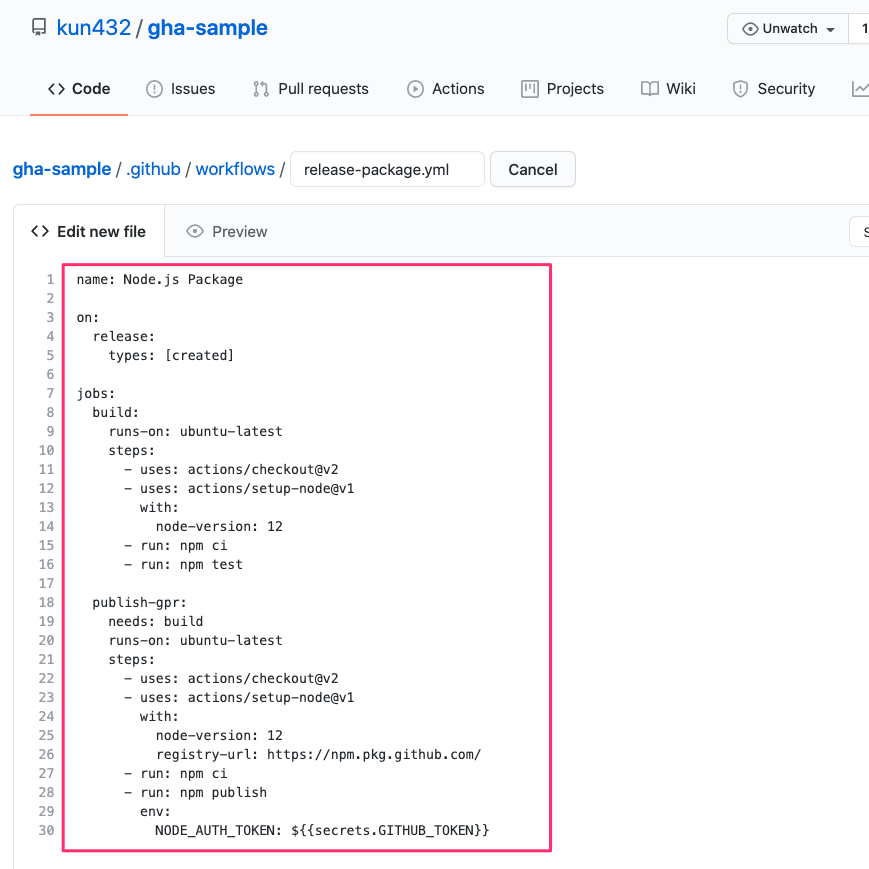Switch to the Code tab
The width and height of the screenshot is (869, 869).
(x=79, y=89)
